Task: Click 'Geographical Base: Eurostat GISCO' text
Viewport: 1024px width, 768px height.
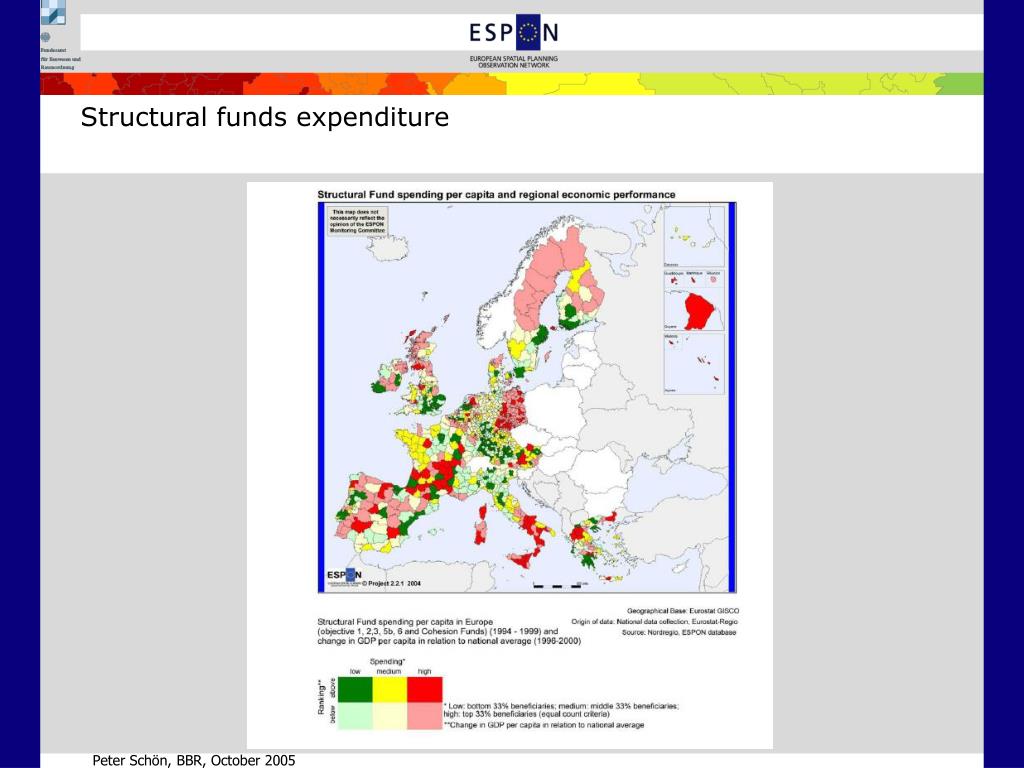Action: (683, 611)
